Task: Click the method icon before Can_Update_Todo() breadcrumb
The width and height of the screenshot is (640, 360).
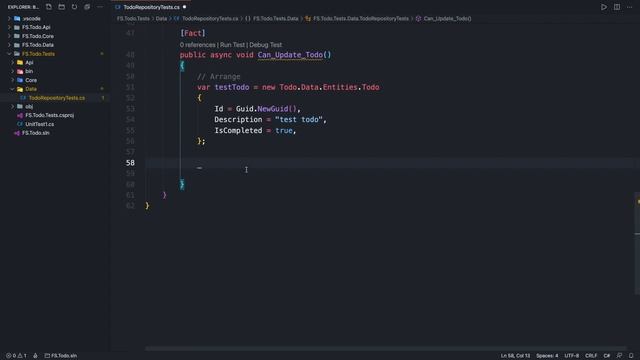Action: coord(418,18)
